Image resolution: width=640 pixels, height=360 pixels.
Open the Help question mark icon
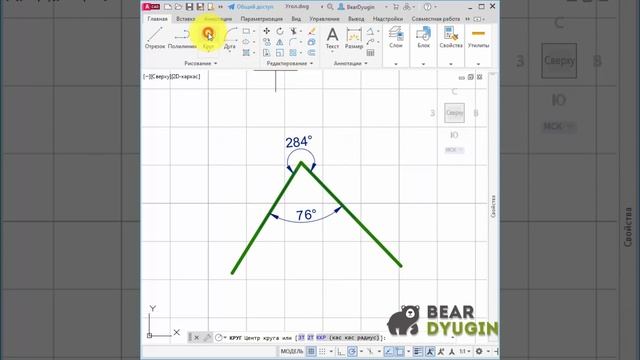coord(427,7)
